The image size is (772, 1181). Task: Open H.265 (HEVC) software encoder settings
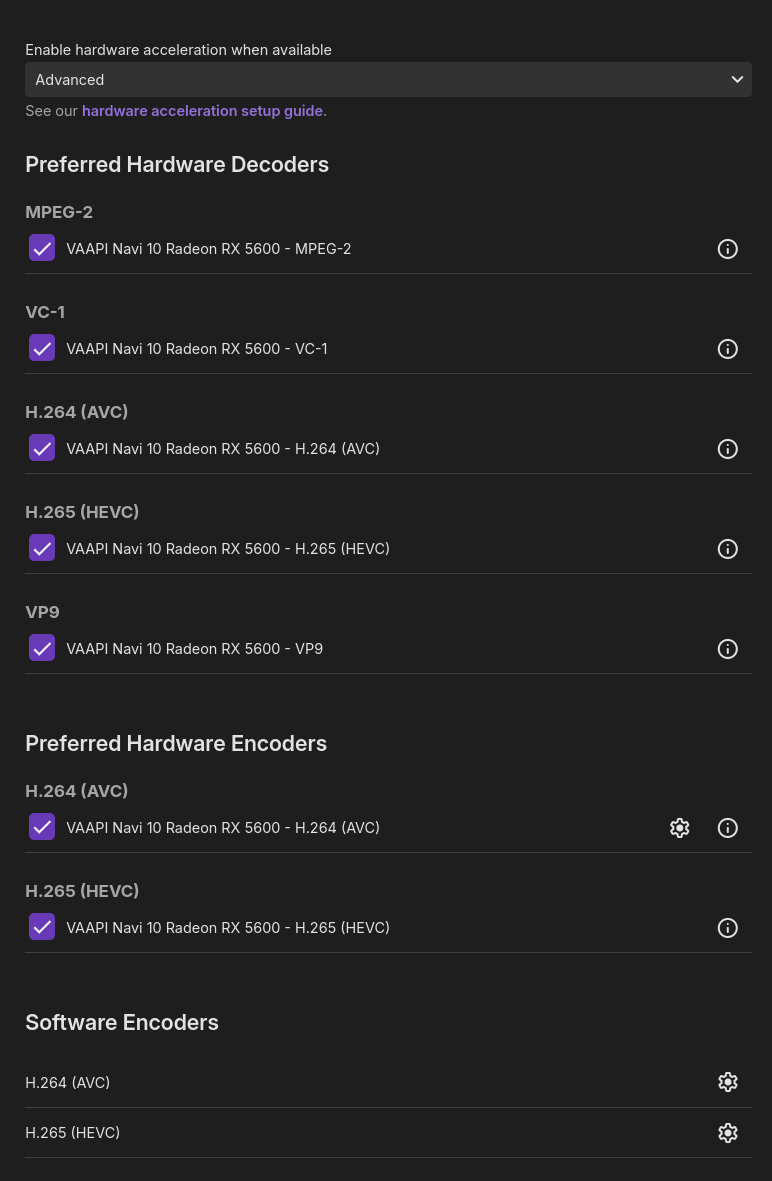coord(728,1133)
